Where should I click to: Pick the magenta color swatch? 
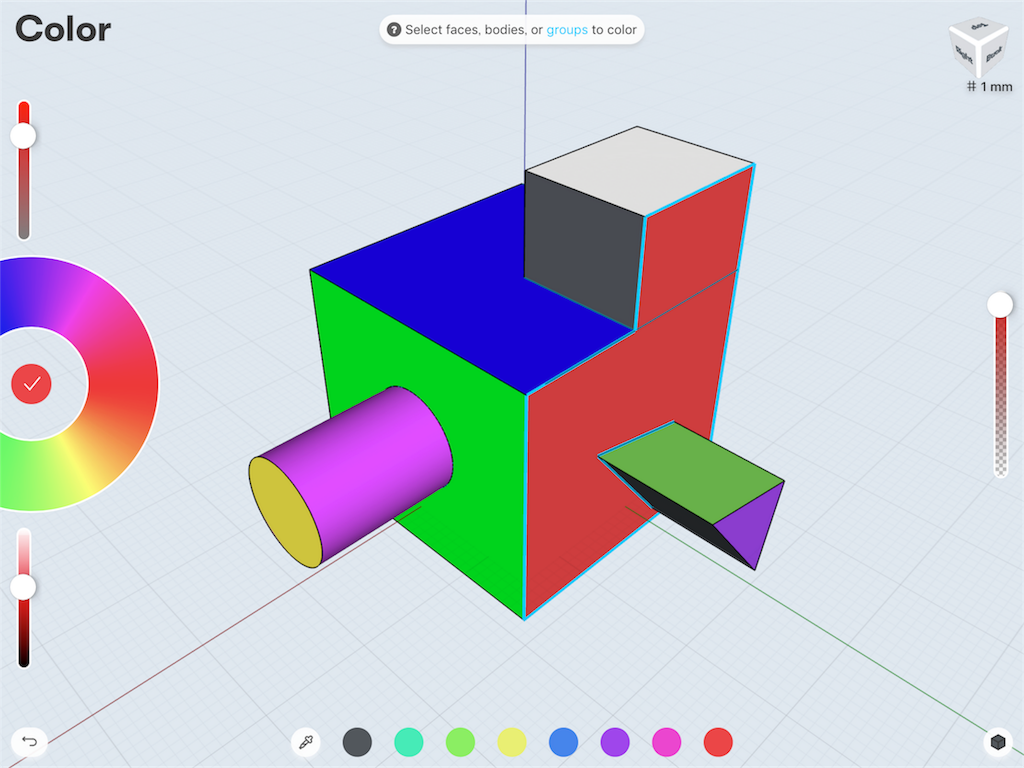pyautogui.click(x=667, y=742)
